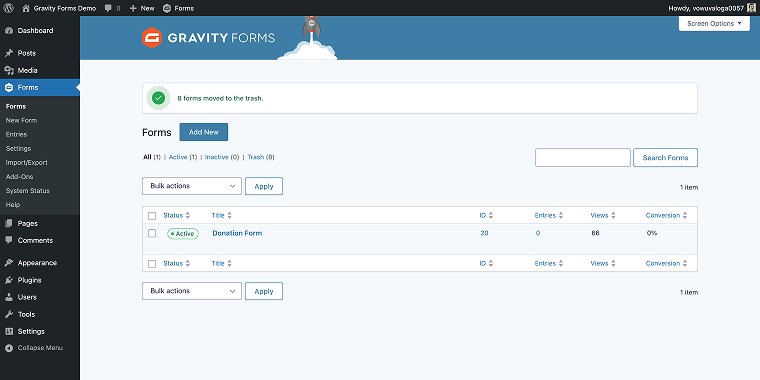Image resolution: width=760 pixels, height=380 pixels.
Task: Open the Forms Settings submenu item
Action: click(18, 148)
